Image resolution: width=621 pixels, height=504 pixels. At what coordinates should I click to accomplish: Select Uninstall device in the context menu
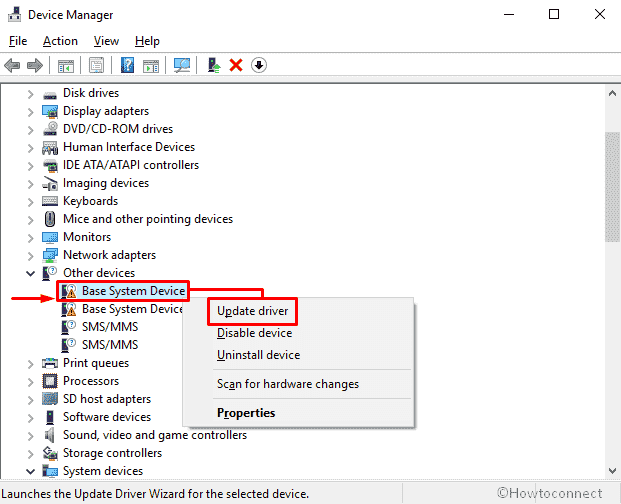click(258, 355)
